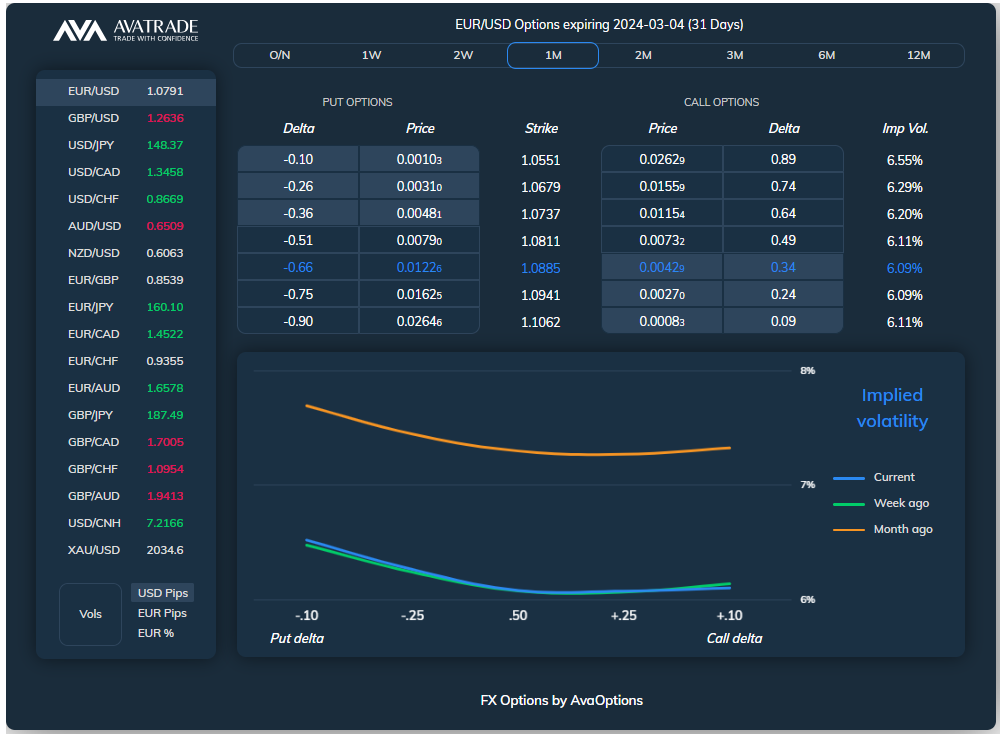
Task: Click put price 0.0010 at strike 1.0551
Action: click(x=419, y=160)
